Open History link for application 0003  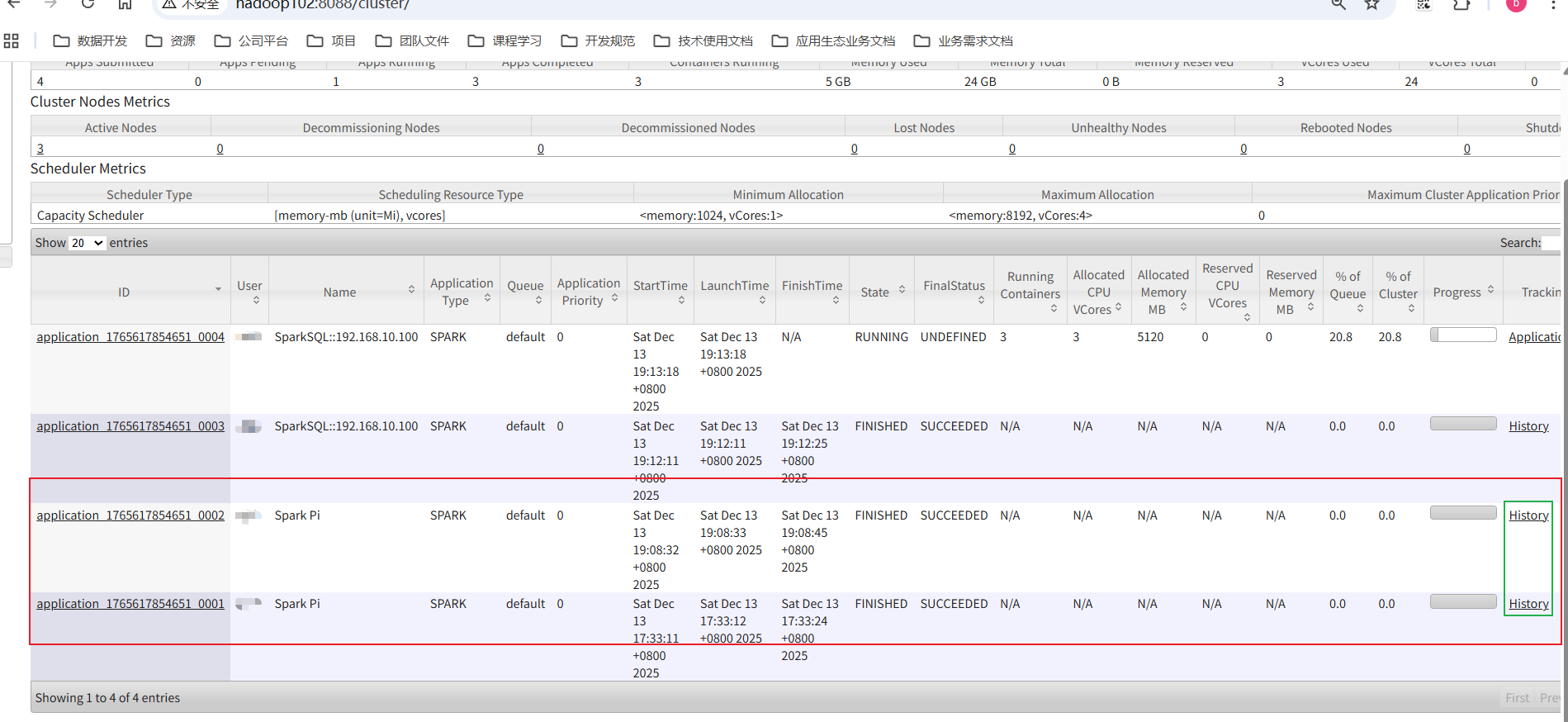point(1528,426)
